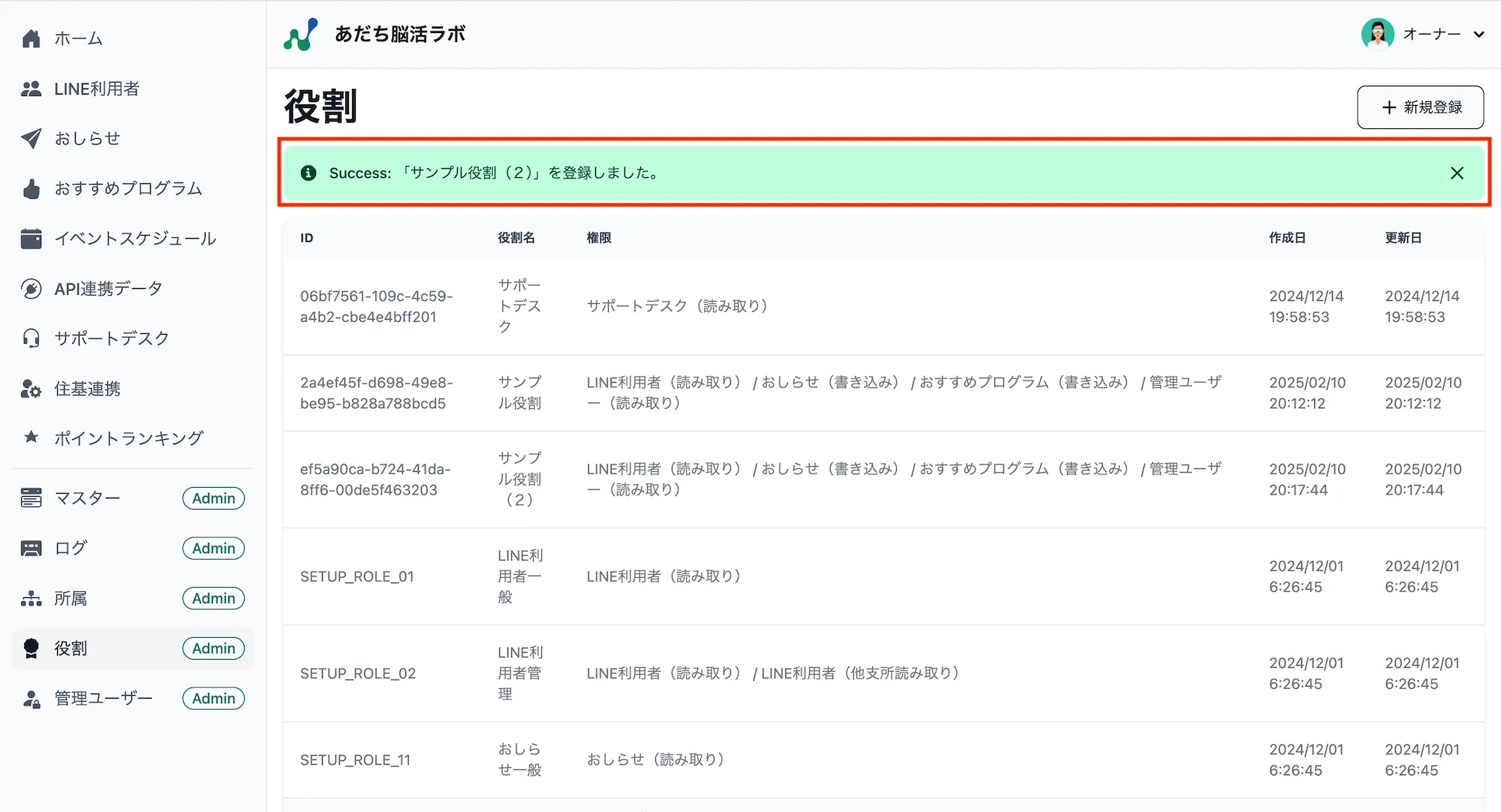This screenshot has height=812, width=1501.
Task: Select the サポートデスク headset icon
Action: click(31, 338)
